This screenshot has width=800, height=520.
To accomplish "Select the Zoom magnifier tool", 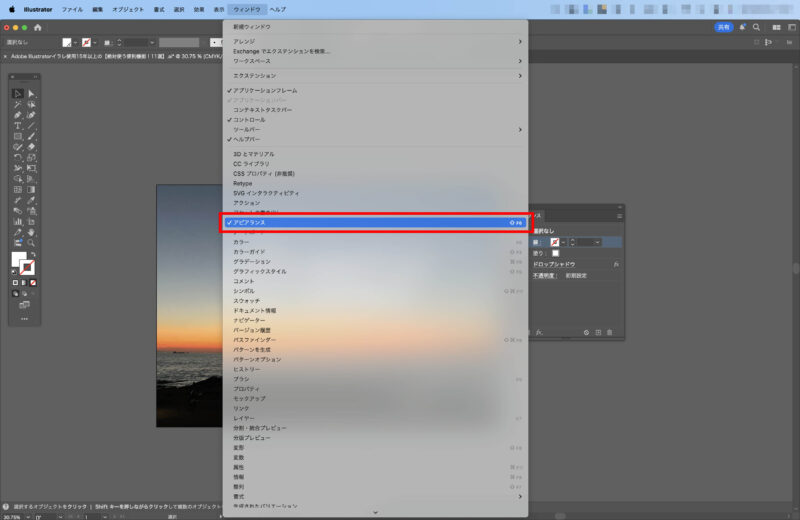I will pyautogui.click(x=31, y=243).
